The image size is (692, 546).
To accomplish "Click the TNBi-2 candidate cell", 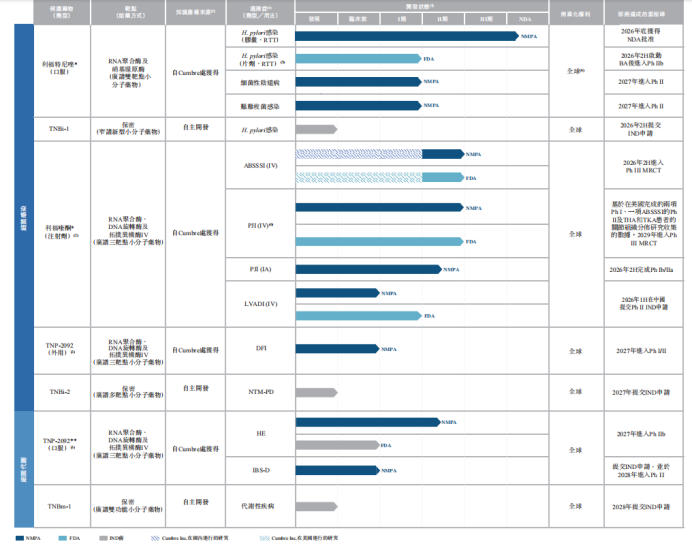I will 59,390.
